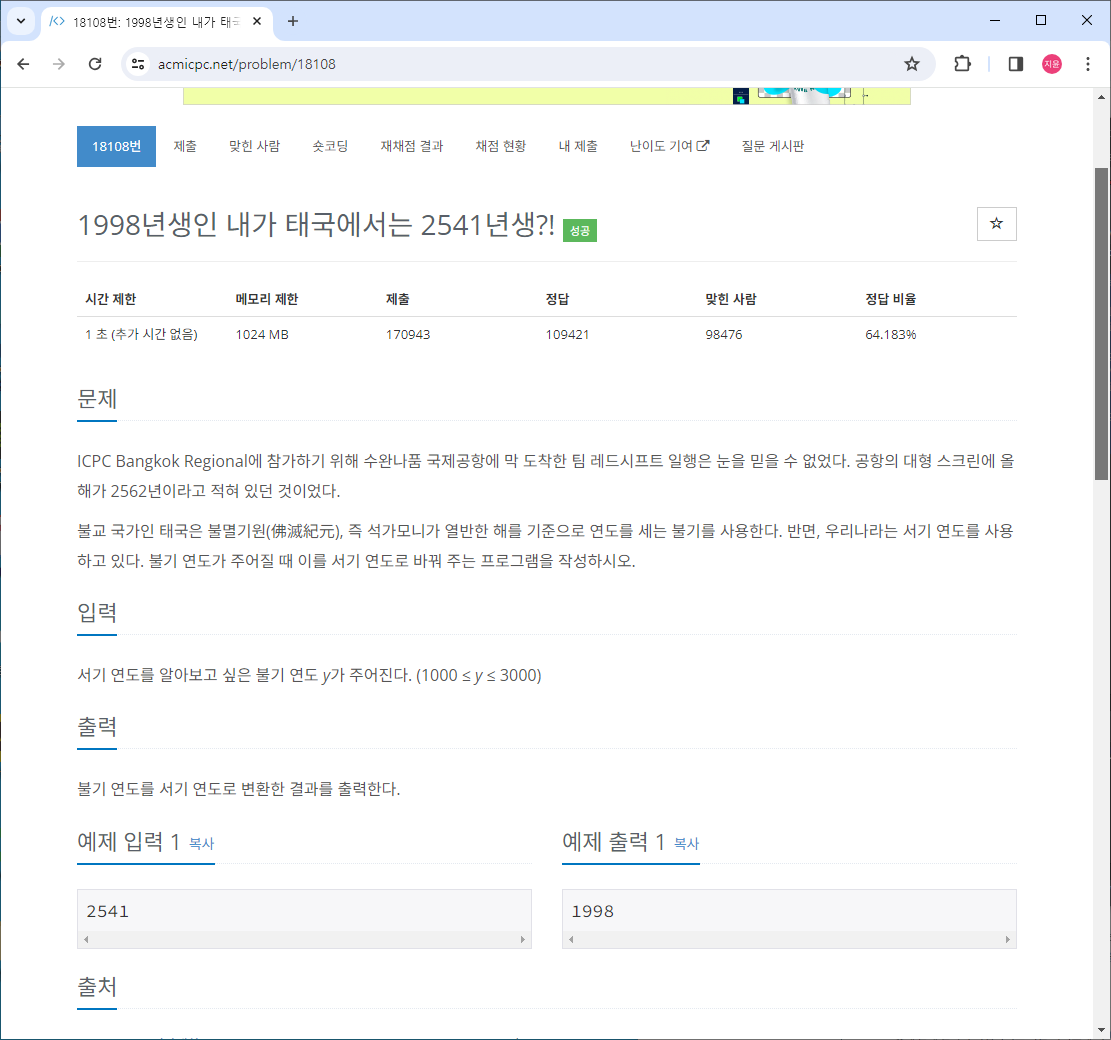This screenshot has width=1111, height=1040.
Task: Click the browser back arrow
Action: [23, 63]
